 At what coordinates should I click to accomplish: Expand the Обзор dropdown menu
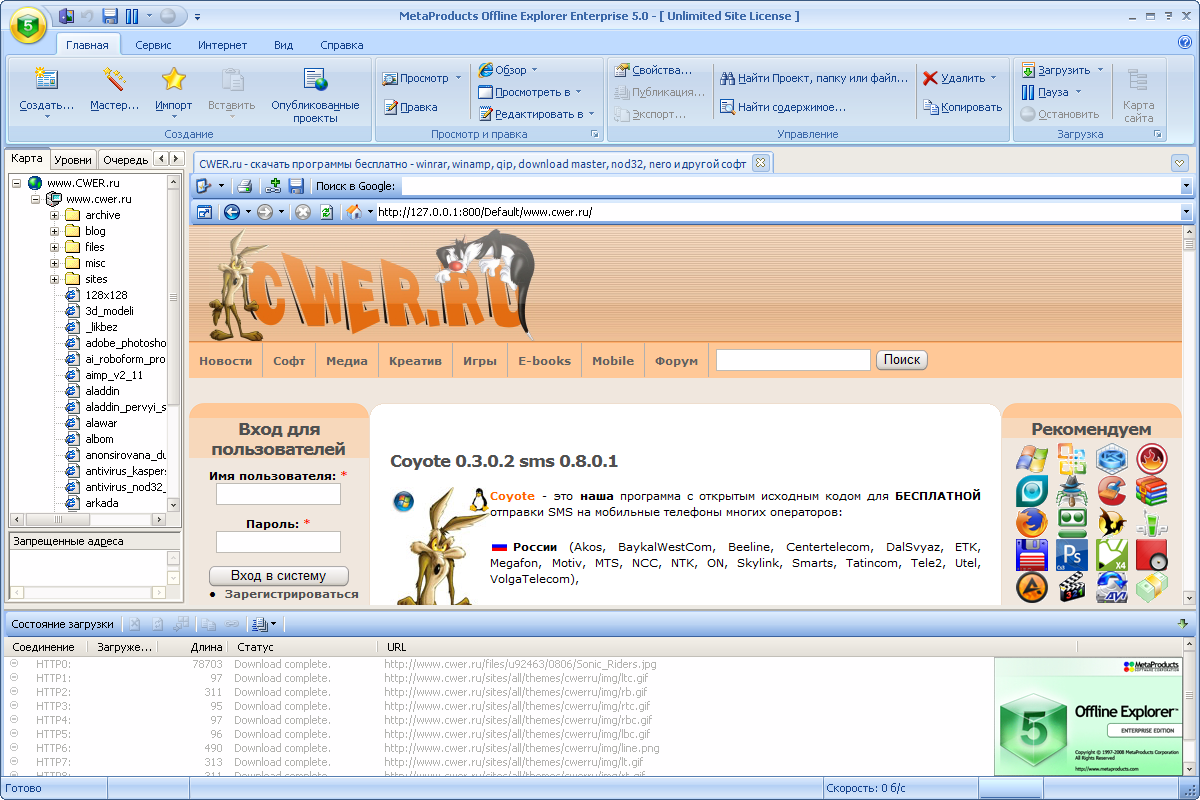[534, 70]
